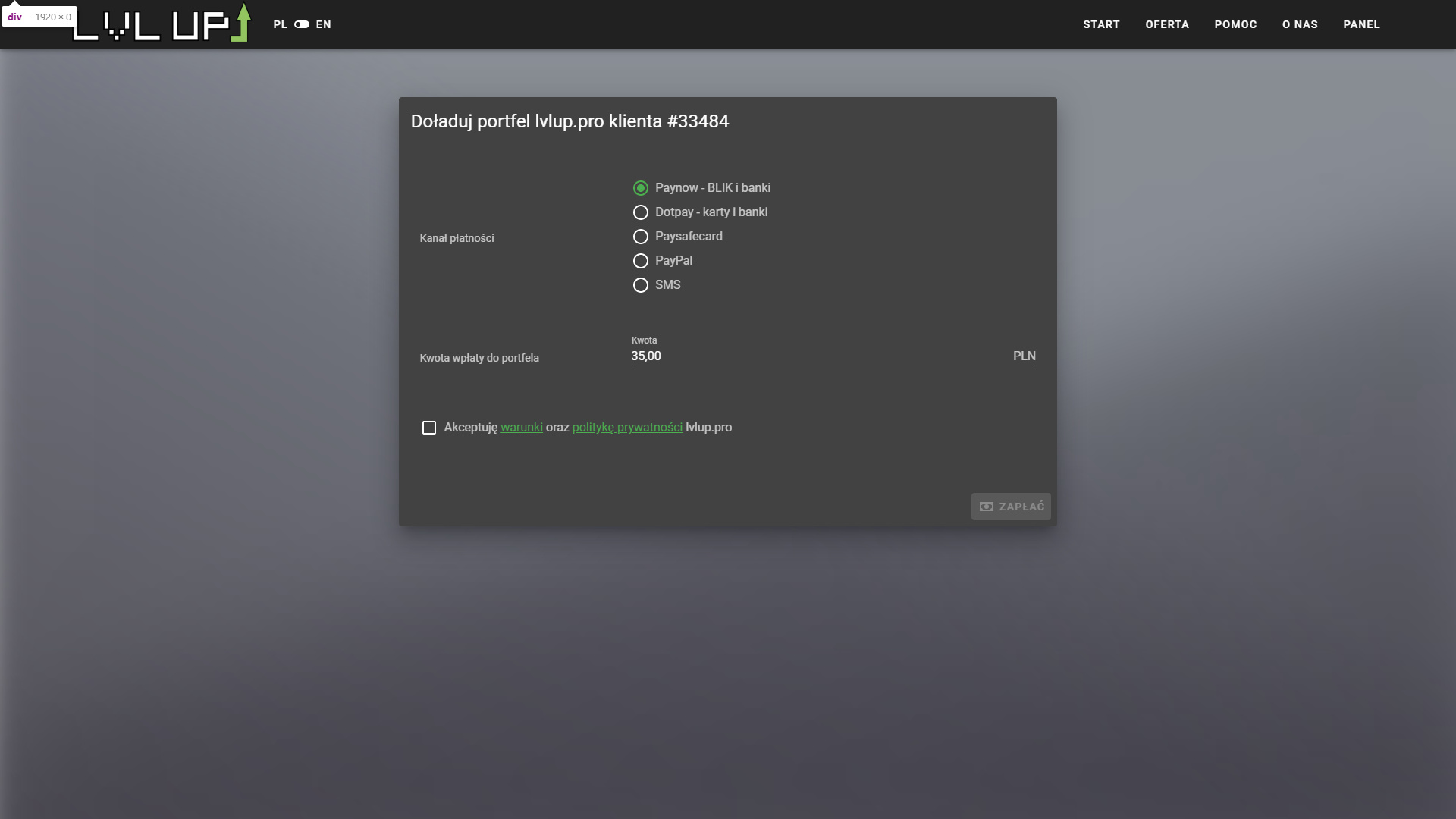Toggle the PL/EN language switch

(x=302, y=24)
